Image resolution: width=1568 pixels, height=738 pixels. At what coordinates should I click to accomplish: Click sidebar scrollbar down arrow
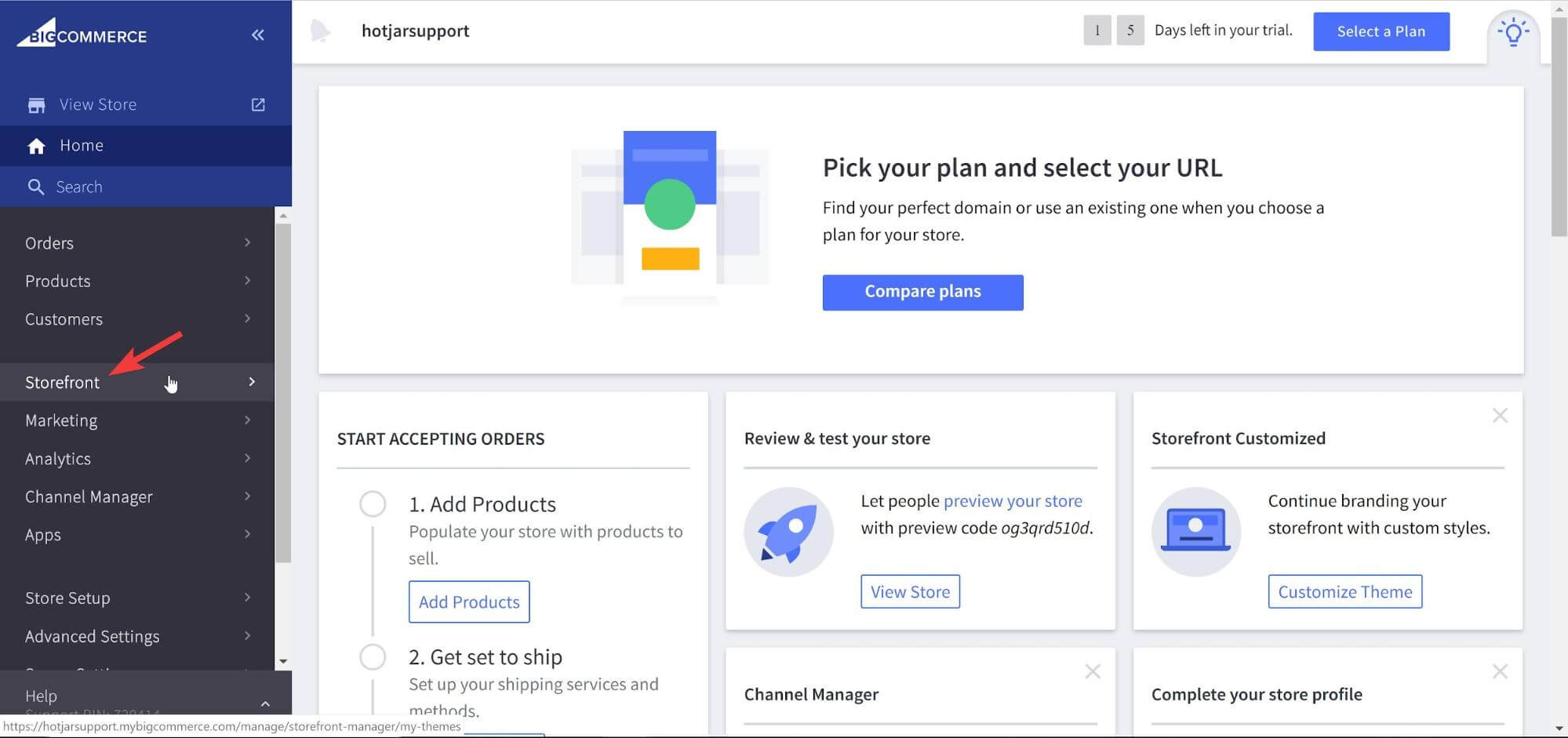[x=283, y=662]
